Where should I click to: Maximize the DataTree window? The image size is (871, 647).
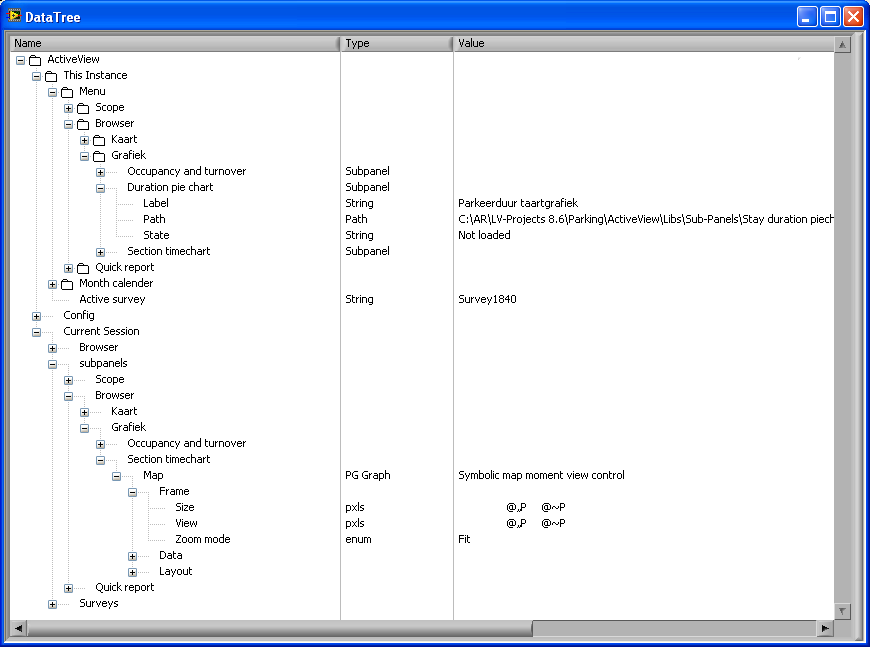pos(830,17)
